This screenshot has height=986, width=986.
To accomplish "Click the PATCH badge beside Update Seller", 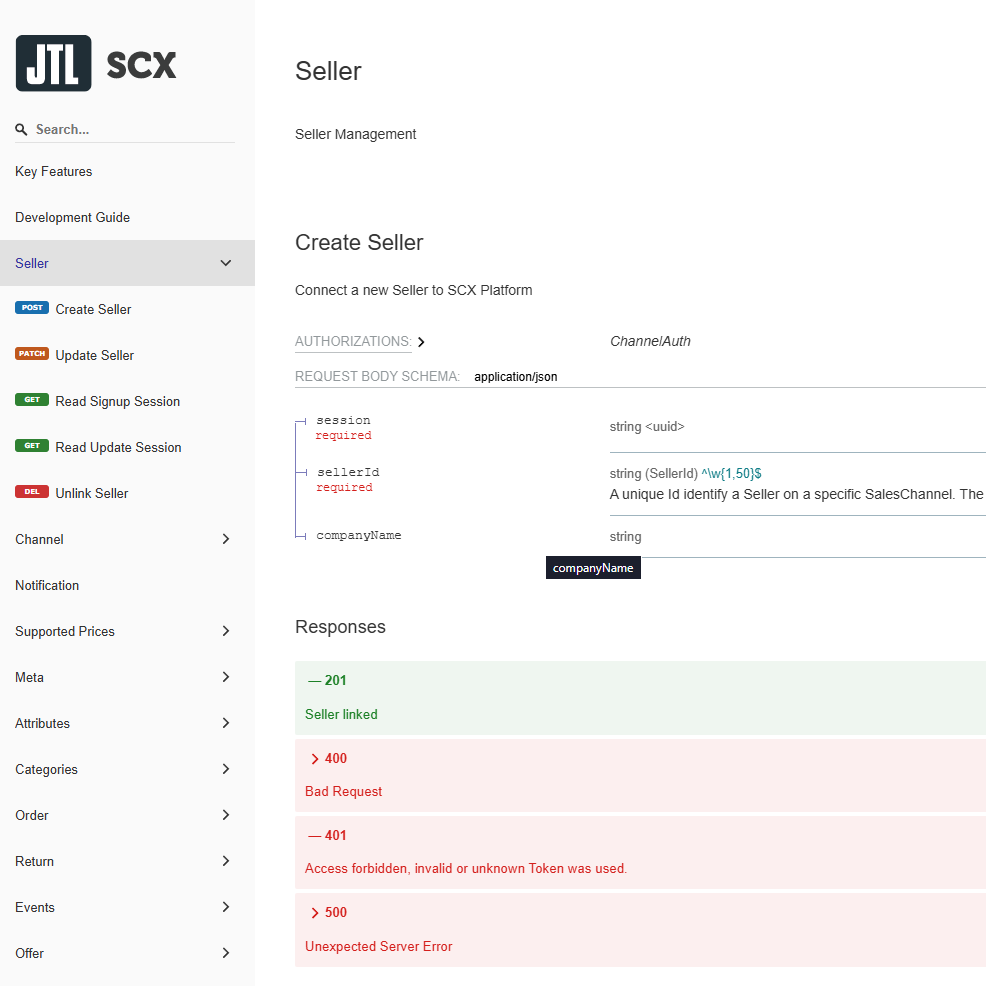I will (x=32, y=353).
